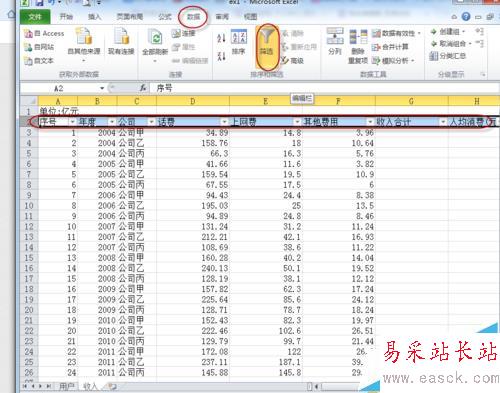
Task: Open the 其他费用 column filter dropdown
Action: (370, 122)
